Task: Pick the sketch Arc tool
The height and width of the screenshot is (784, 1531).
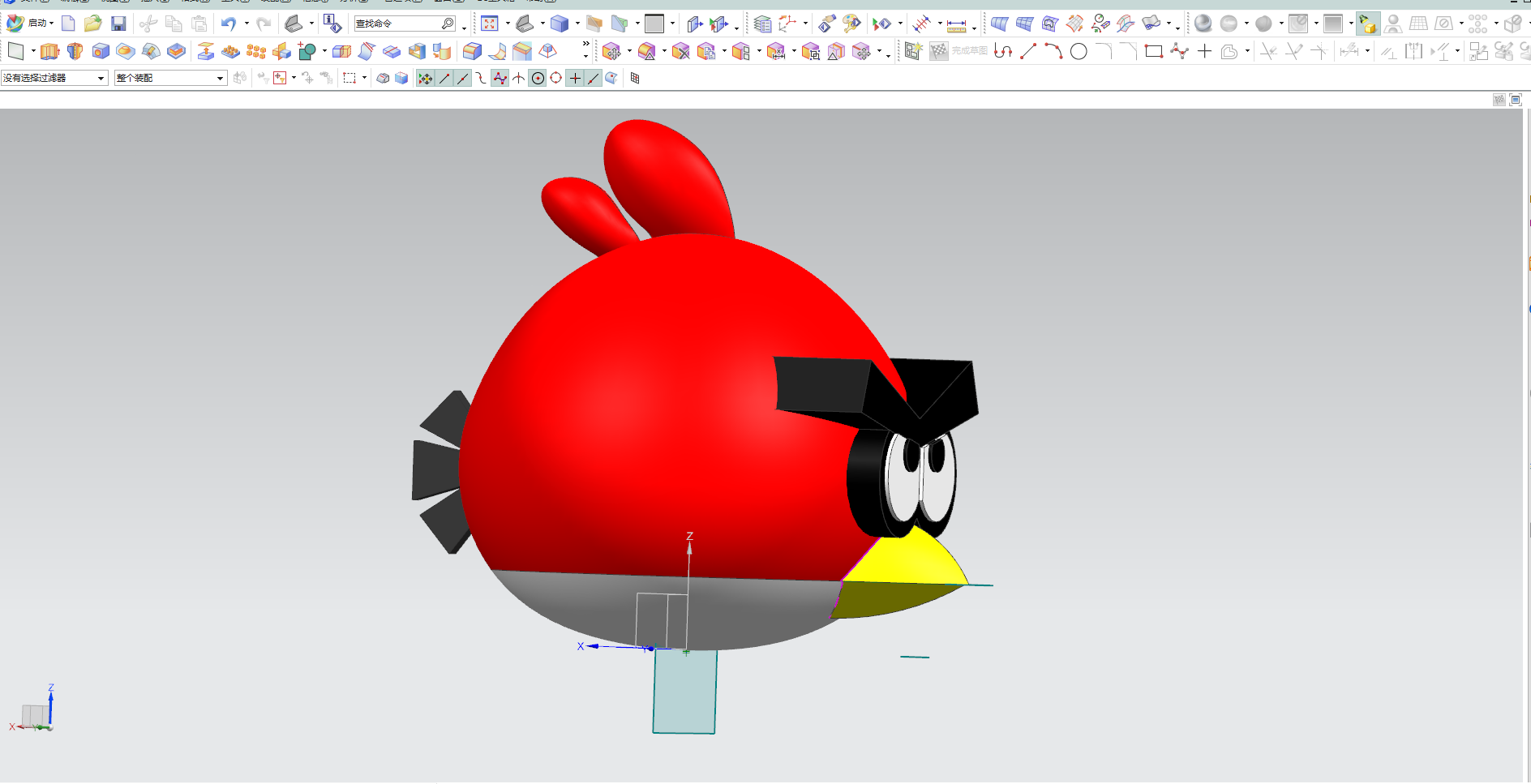Action: pos(1053,52)
